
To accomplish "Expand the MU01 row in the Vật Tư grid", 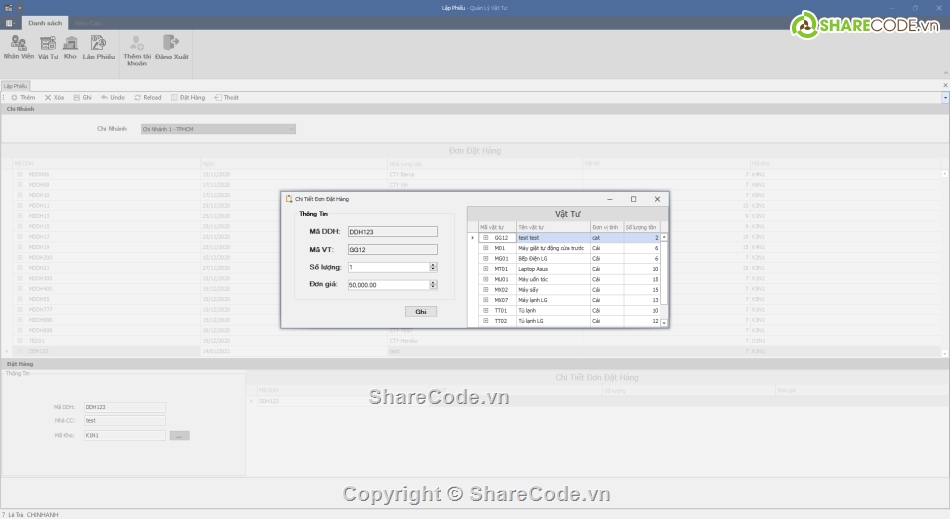I will coord(485,280).
